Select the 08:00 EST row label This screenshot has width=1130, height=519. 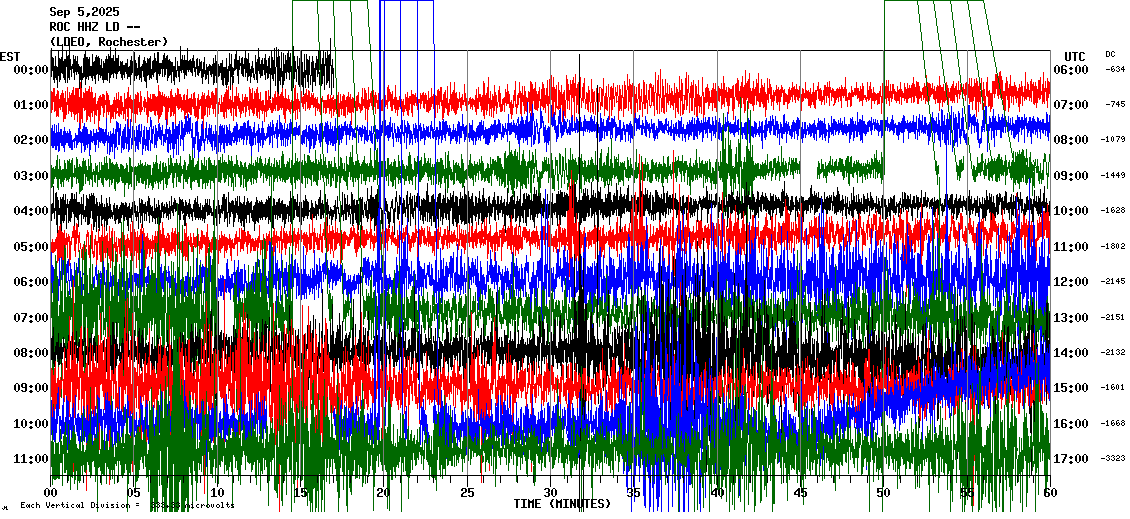coord(30,353)
